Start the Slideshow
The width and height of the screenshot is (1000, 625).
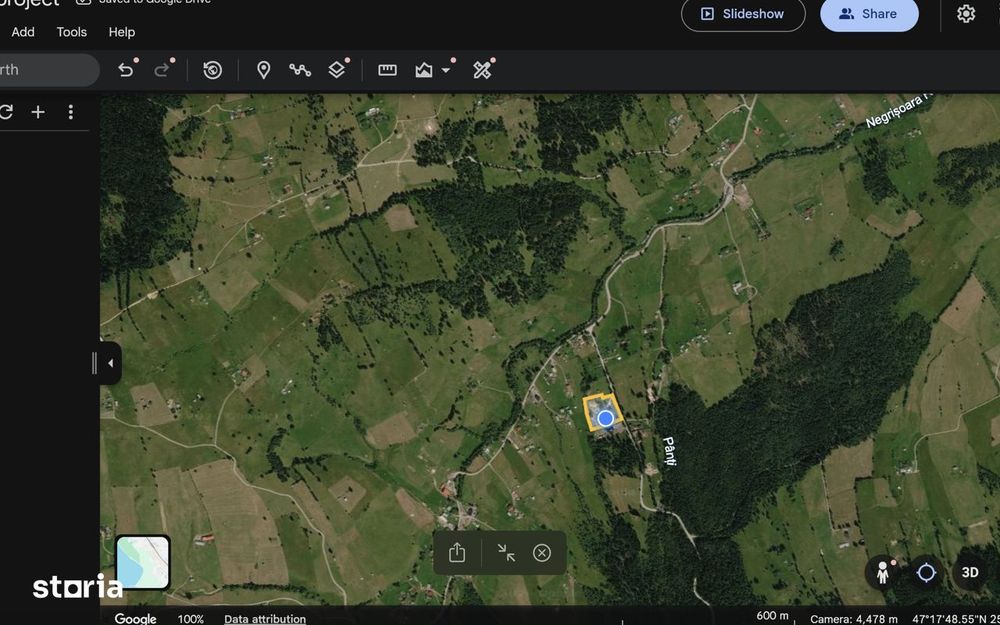[x=743, y=13]
